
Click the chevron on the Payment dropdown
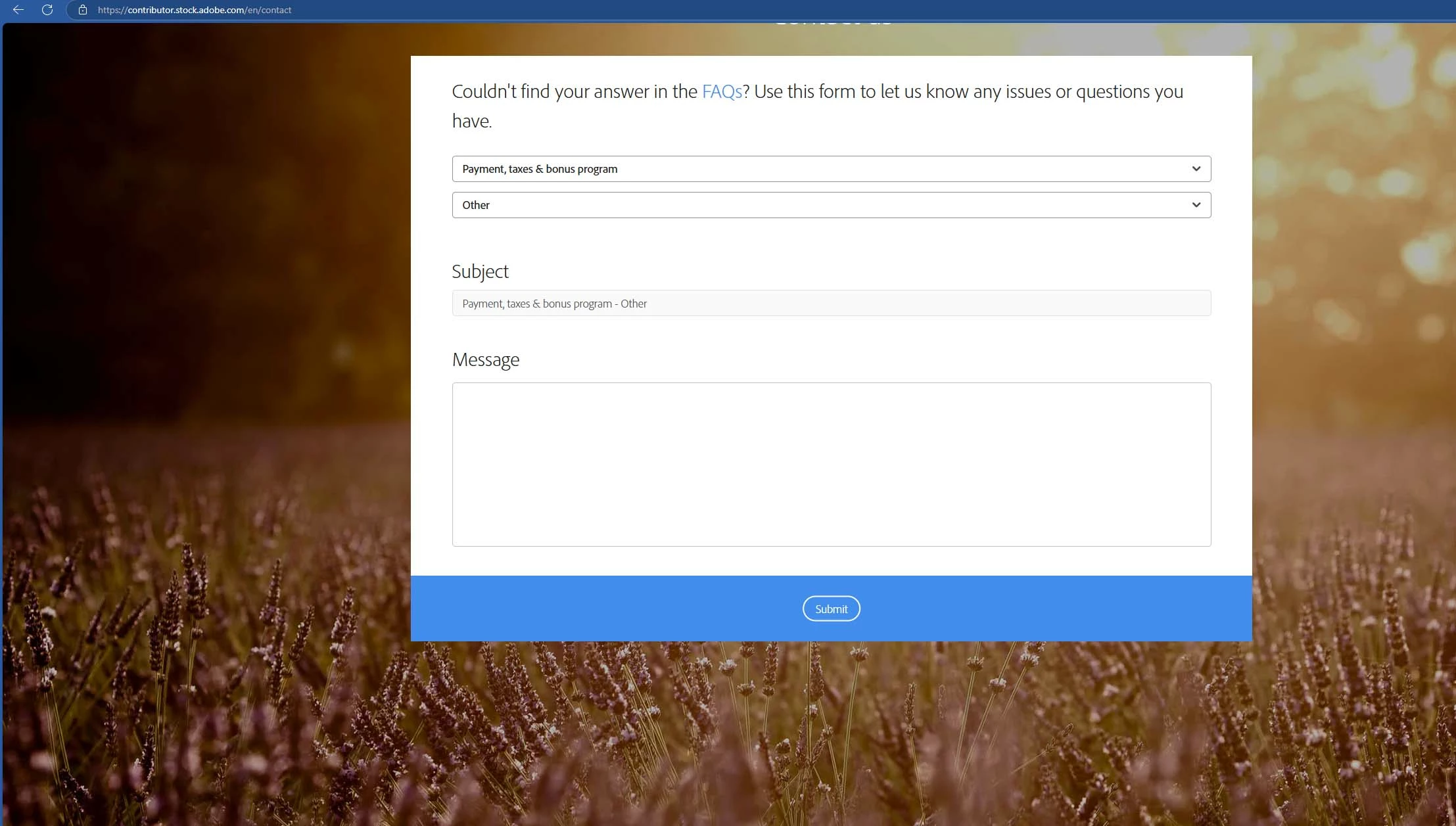1196,169
